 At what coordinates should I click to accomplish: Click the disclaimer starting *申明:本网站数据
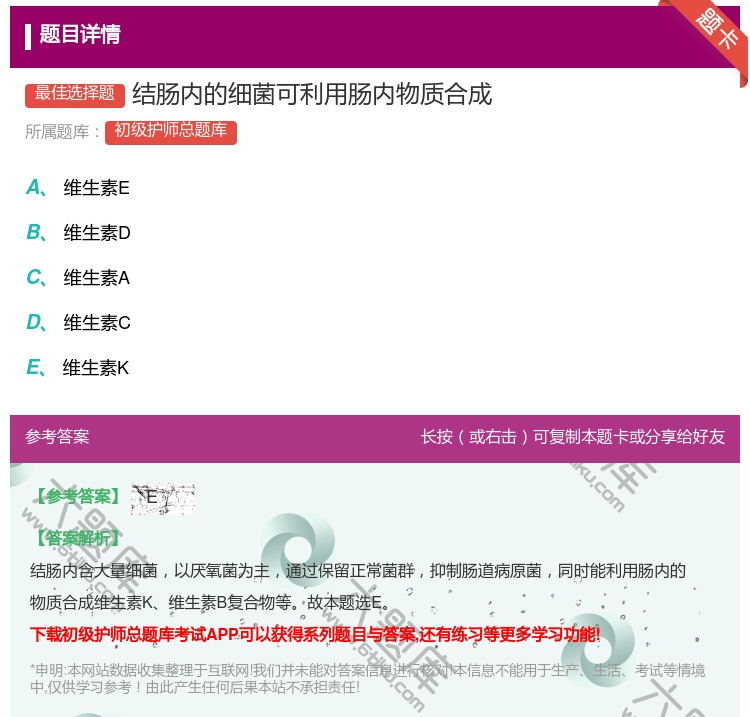tap(367, 679)
